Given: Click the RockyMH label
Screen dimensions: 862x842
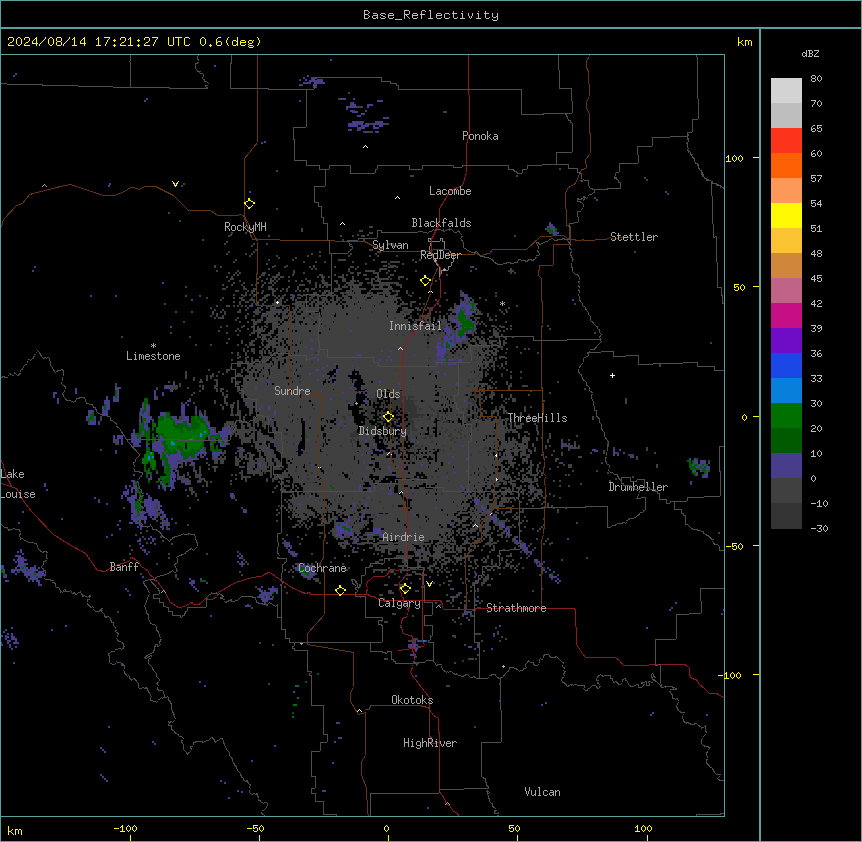Looking at the screenshot, I should 245,227.
